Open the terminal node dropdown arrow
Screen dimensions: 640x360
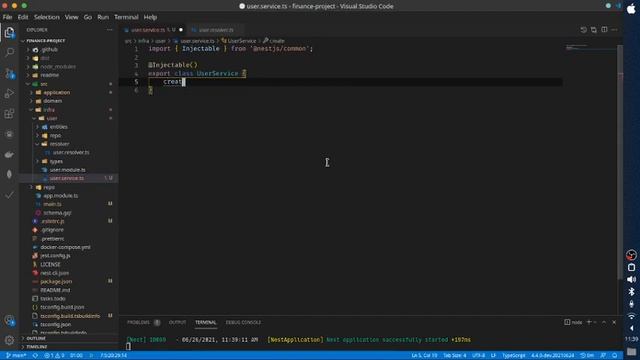click(x=595, y=322)
